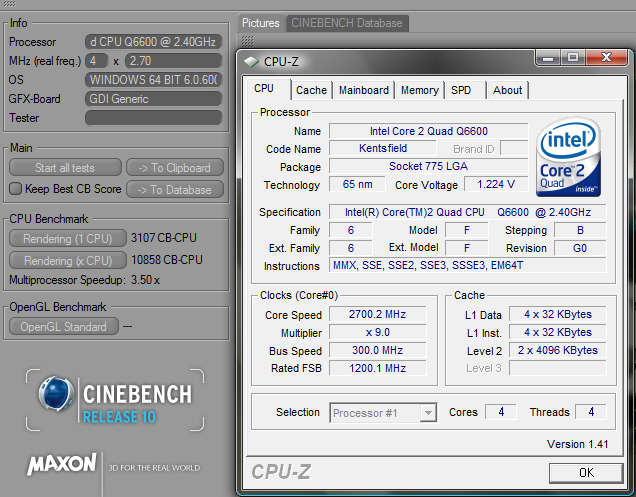Toggle the Keep Best CB Score checkbox
Viewport: 636px width, 497px height.
15,189
